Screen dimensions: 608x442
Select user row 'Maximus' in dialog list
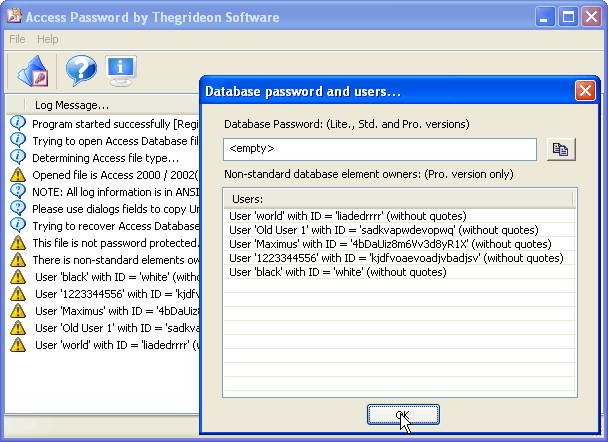click(399, 244)
